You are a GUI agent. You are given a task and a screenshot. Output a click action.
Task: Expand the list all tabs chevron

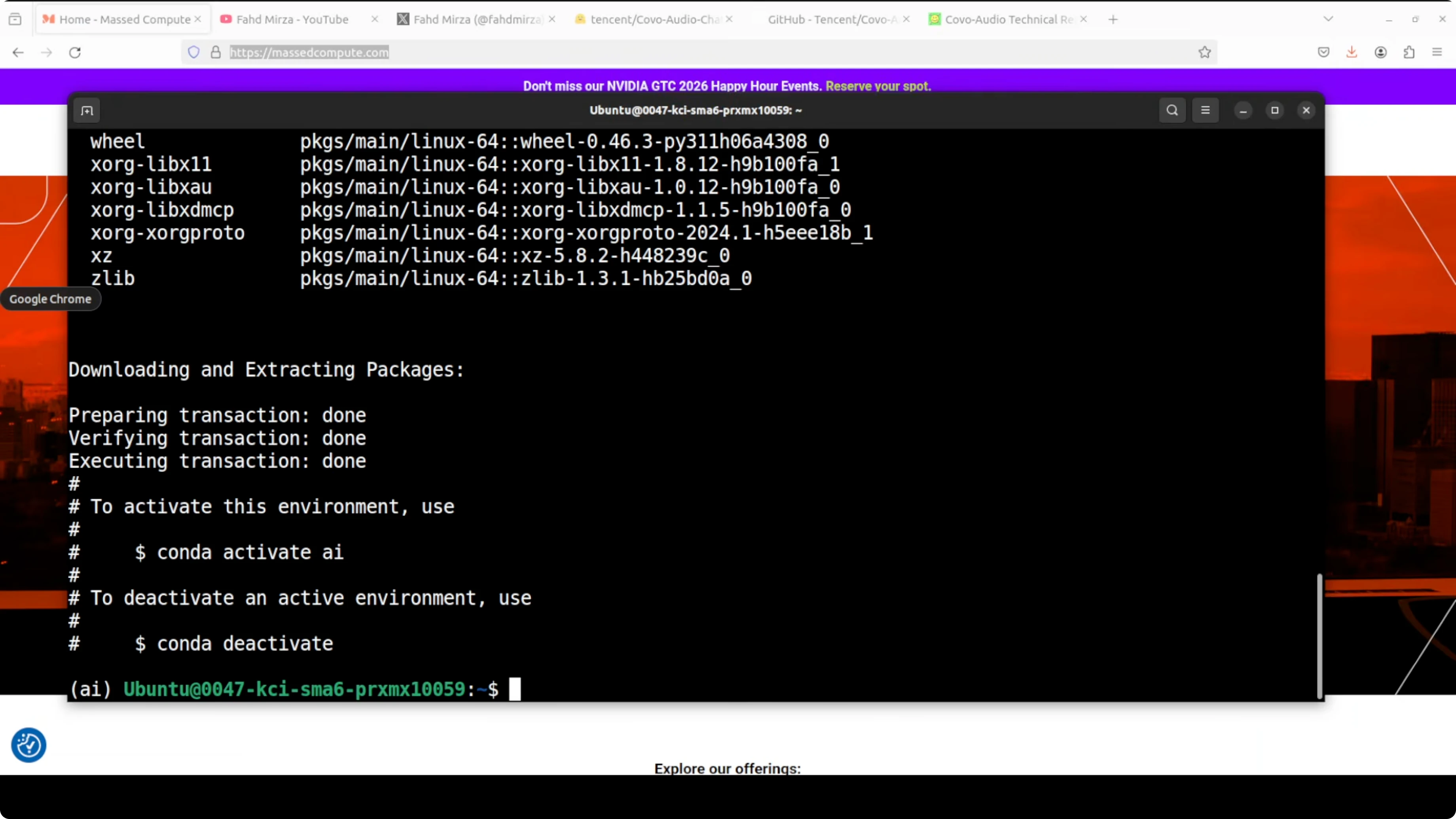click(1328, 19)
